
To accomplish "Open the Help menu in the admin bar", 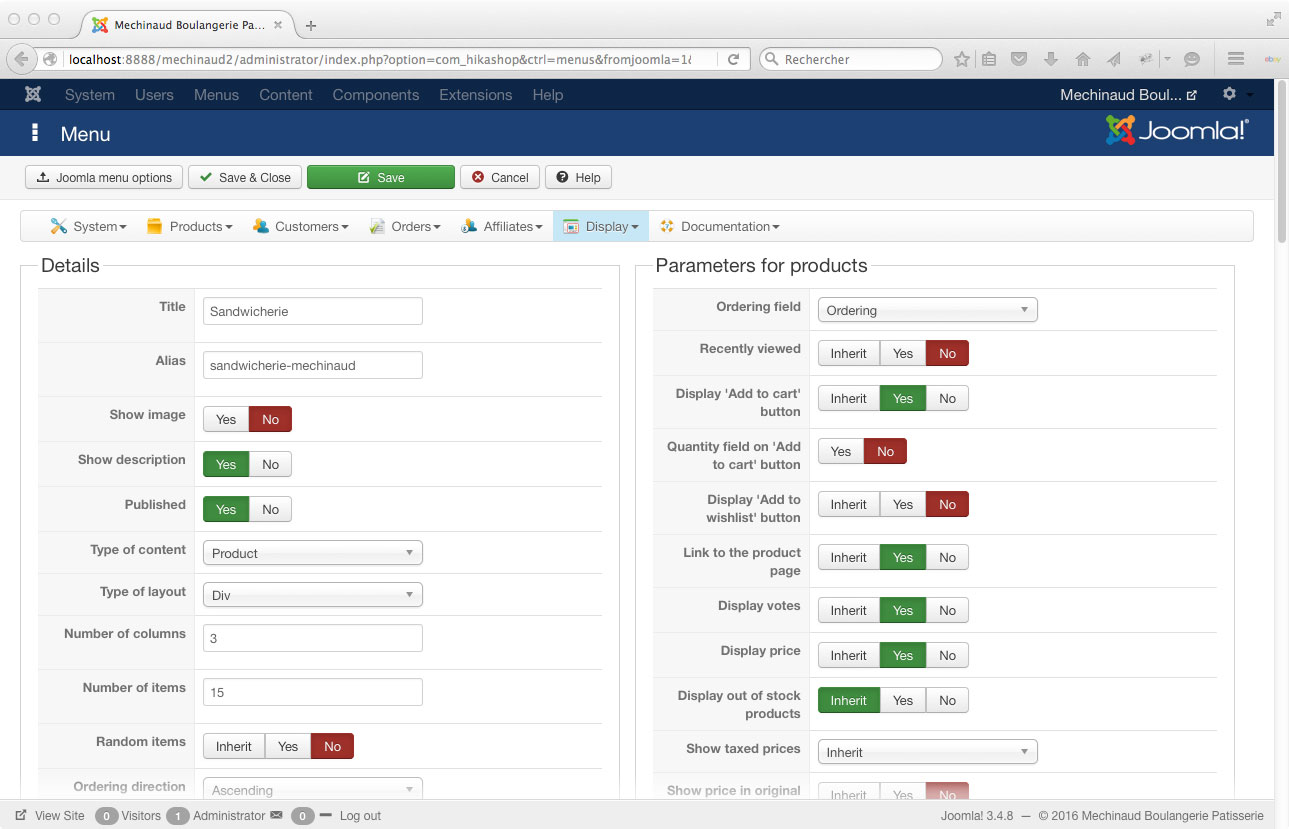I will [548, 95].
